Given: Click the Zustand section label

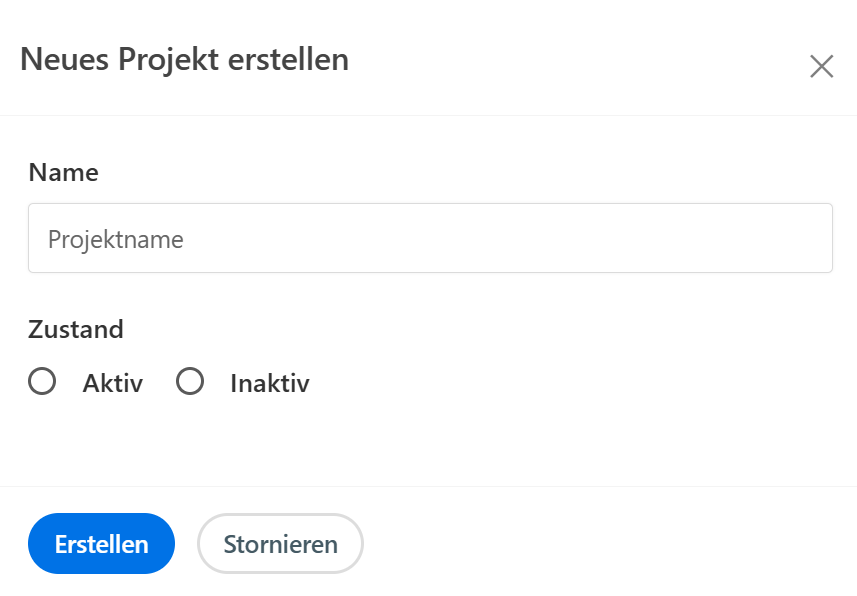Looking at the screenshot, I should 76,329.
